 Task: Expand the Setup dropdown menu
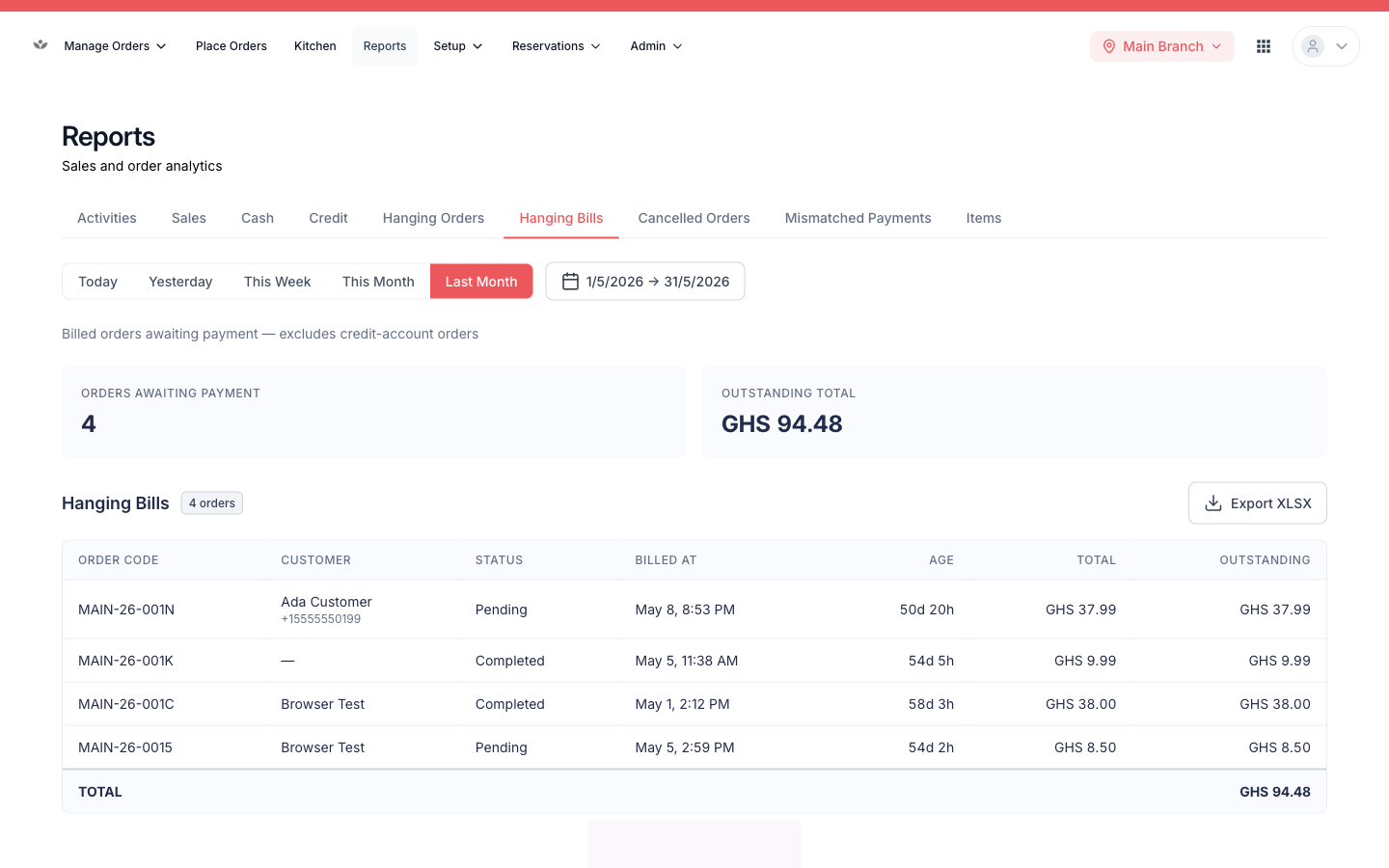[x=458, y=46]
